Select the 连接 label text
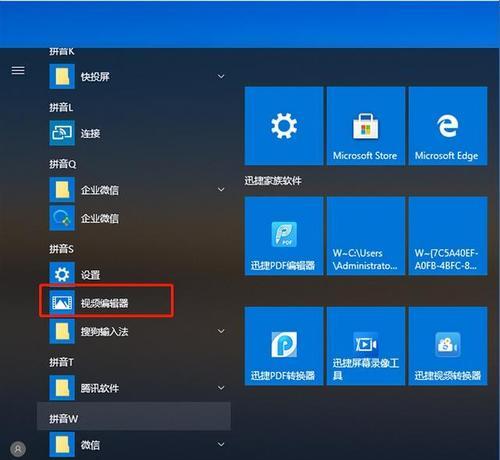The height and width of the screenshot is (460, 500). [x=90, y=133]
